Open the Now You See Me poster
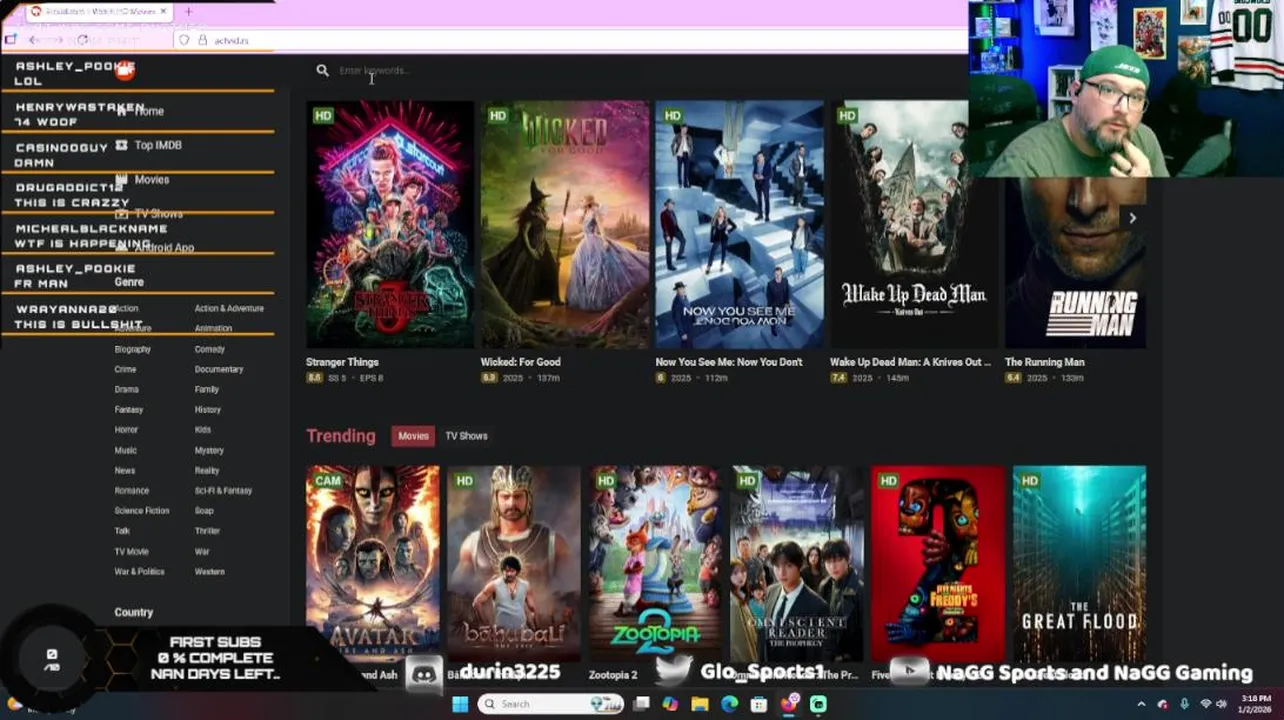Image resolution: width=1284 pixels, height=720 pixels. tap(739, 224)
